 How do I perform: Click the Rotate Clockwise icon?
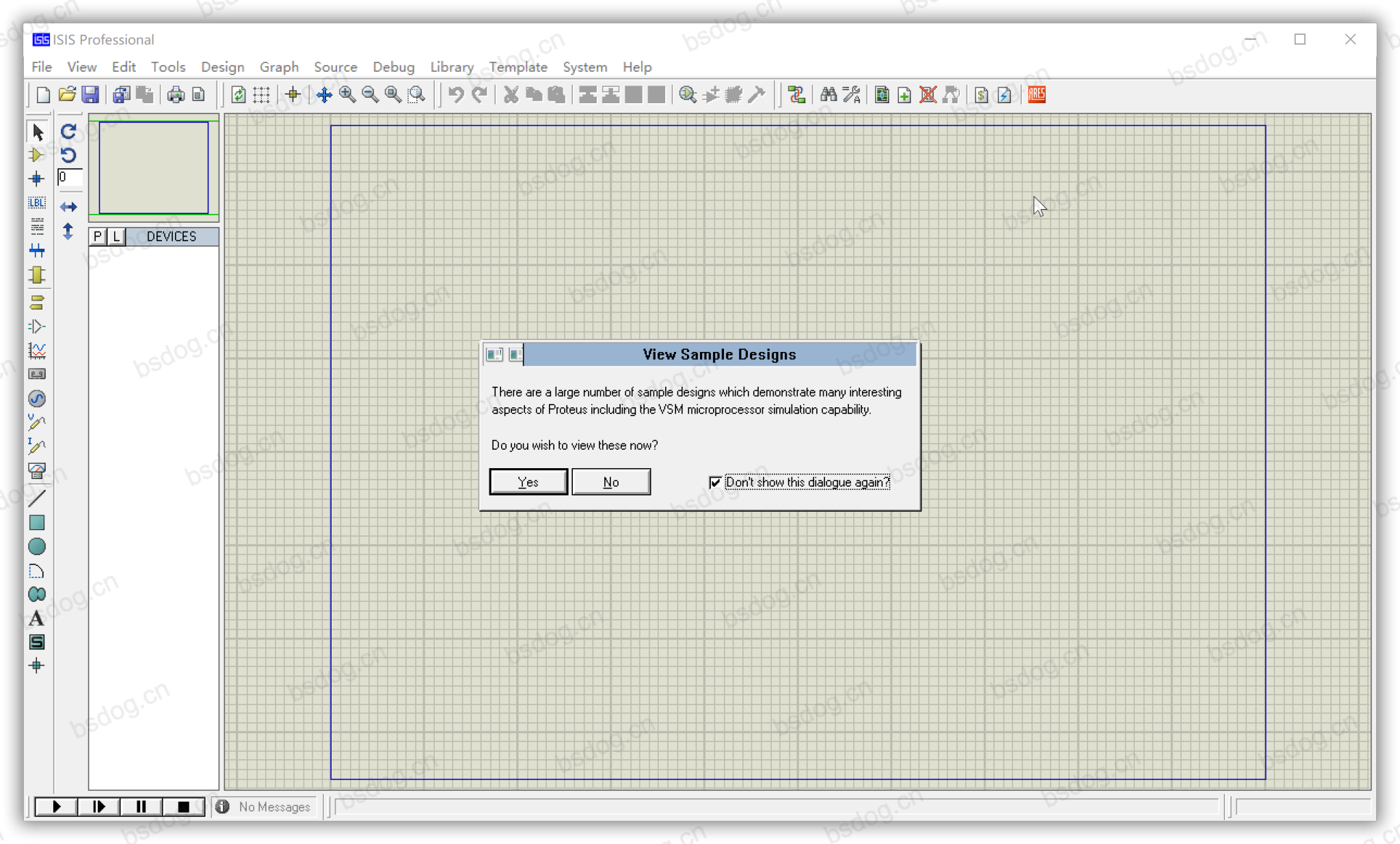click(x=68, y=131)
